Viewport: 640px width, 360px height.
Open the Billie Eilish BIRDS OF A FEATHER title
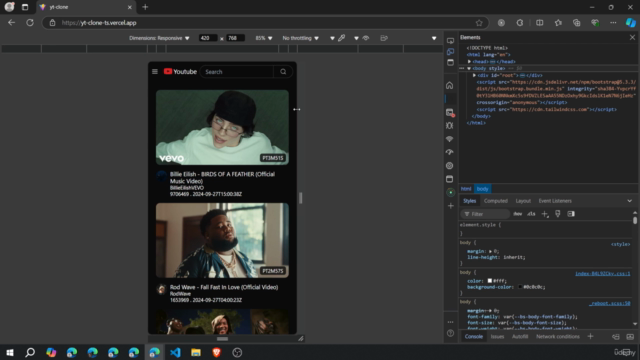coord(222,178)
